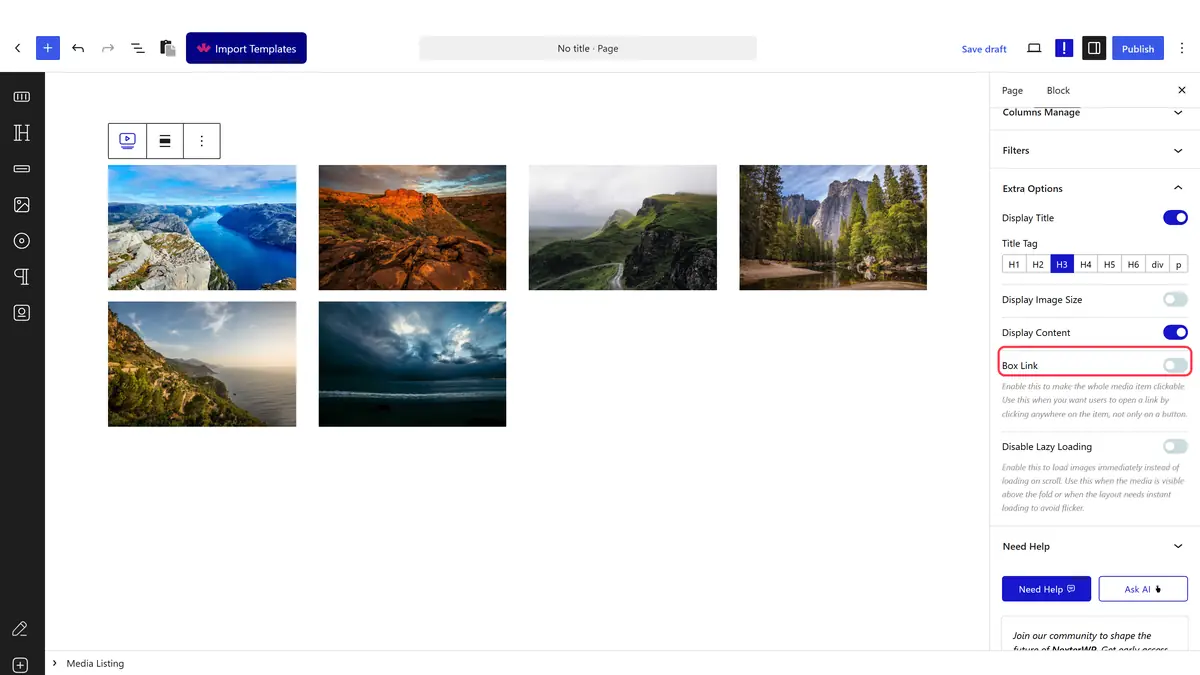The image size is (1200, 675).
Task: Select the container columns icon in left sidebar
Action: pyautogui.click(x=22, y=97)
